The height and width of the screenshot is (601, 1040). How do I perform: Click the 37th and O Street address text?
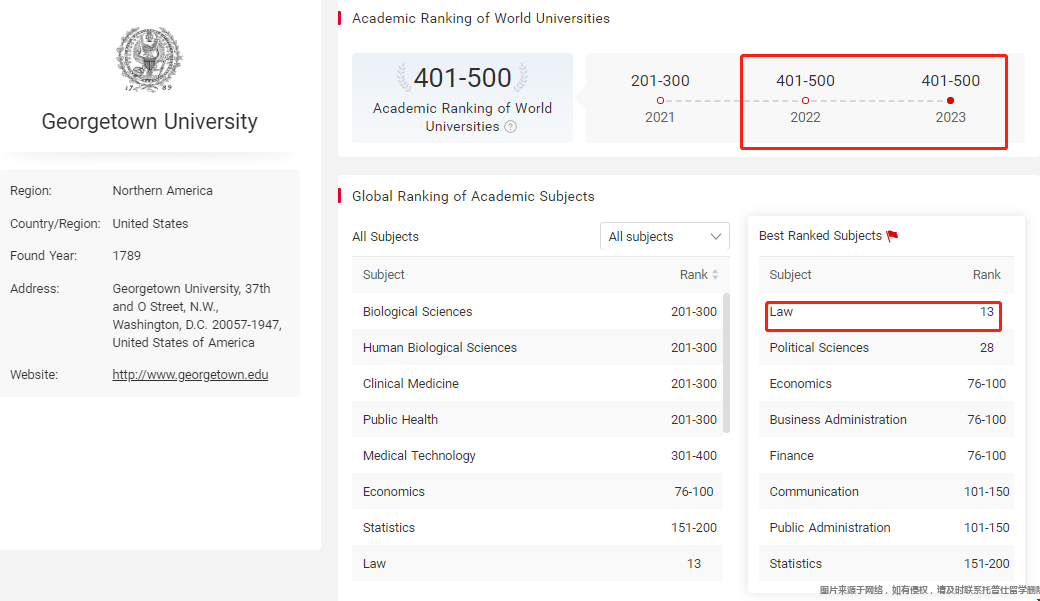pos(197,316)
